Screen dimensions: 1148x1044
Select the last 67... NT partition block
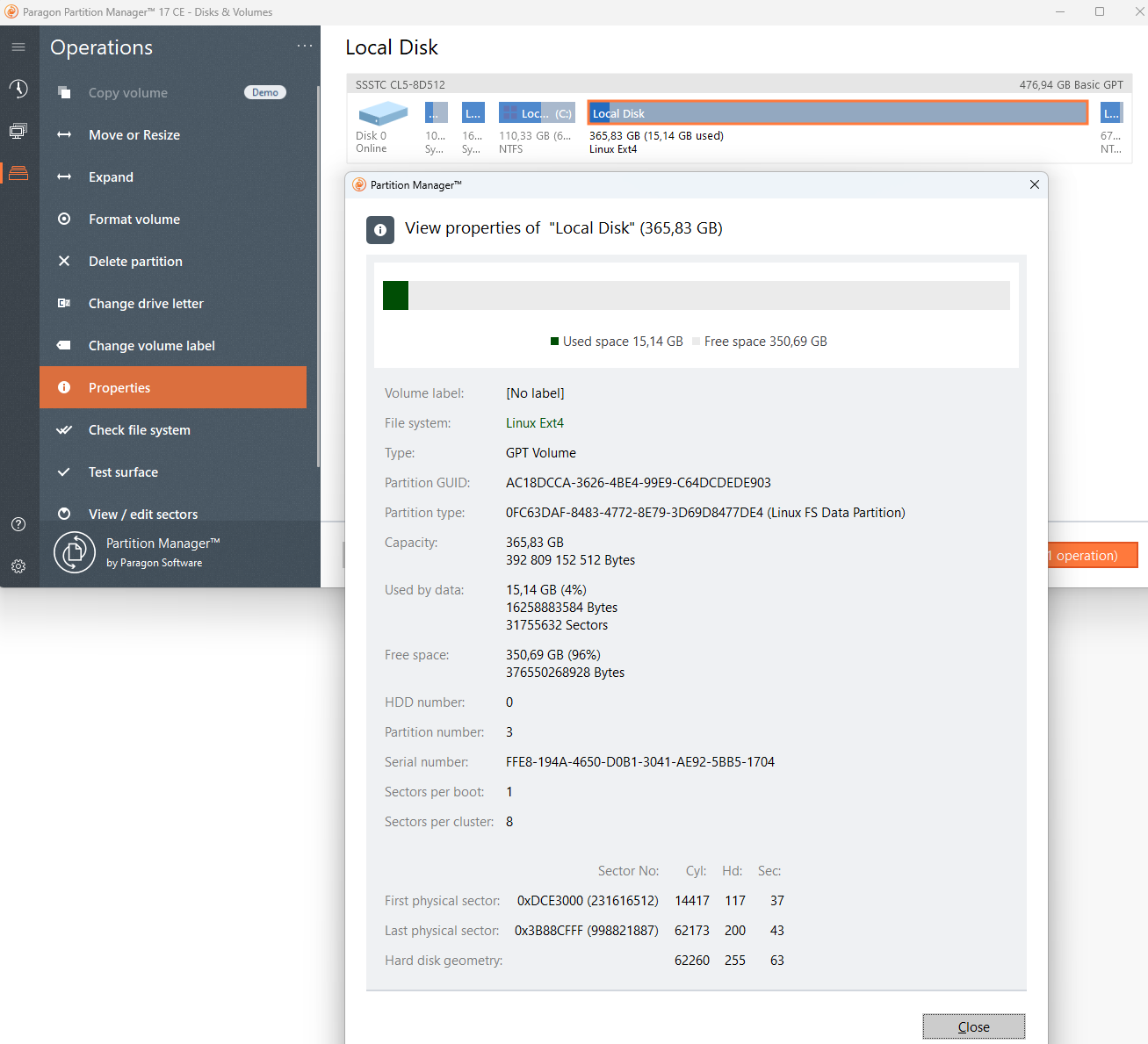(1111, 113)
